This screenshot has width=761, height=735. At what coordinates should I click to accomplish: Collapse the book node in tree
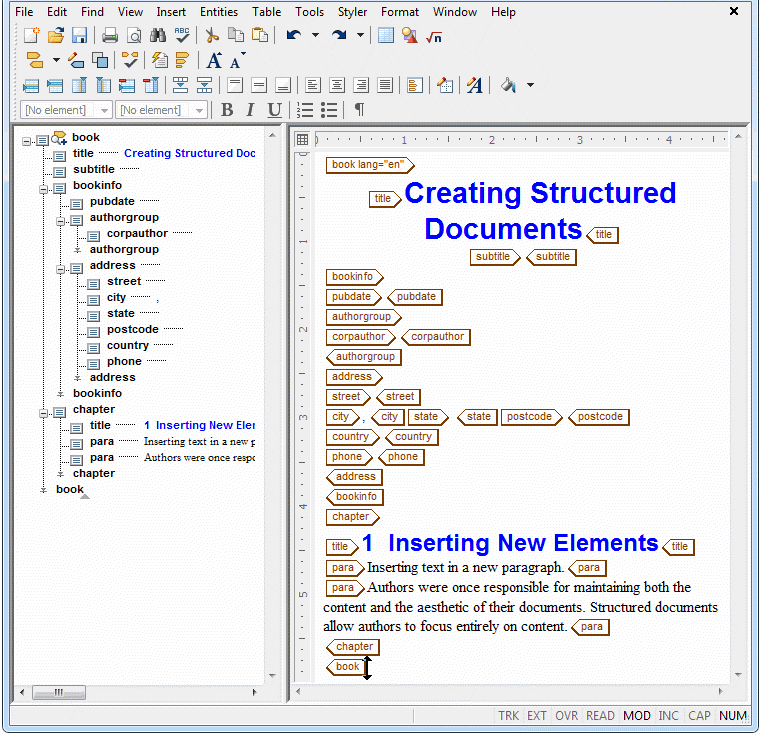27,141
